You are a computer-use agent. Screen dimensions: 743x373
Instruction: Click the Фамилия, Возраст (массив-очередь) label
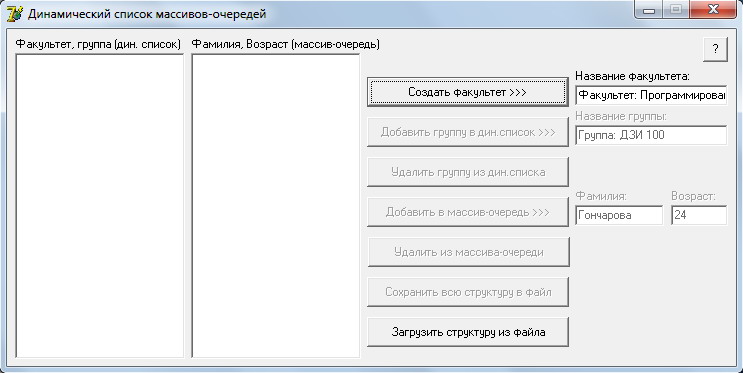pos(286,44)
